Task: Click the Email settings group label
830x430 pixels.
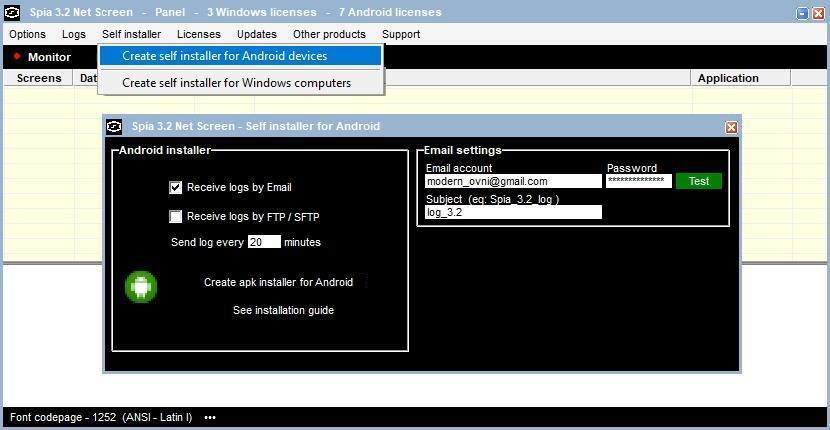Action: tap(463, 150)
